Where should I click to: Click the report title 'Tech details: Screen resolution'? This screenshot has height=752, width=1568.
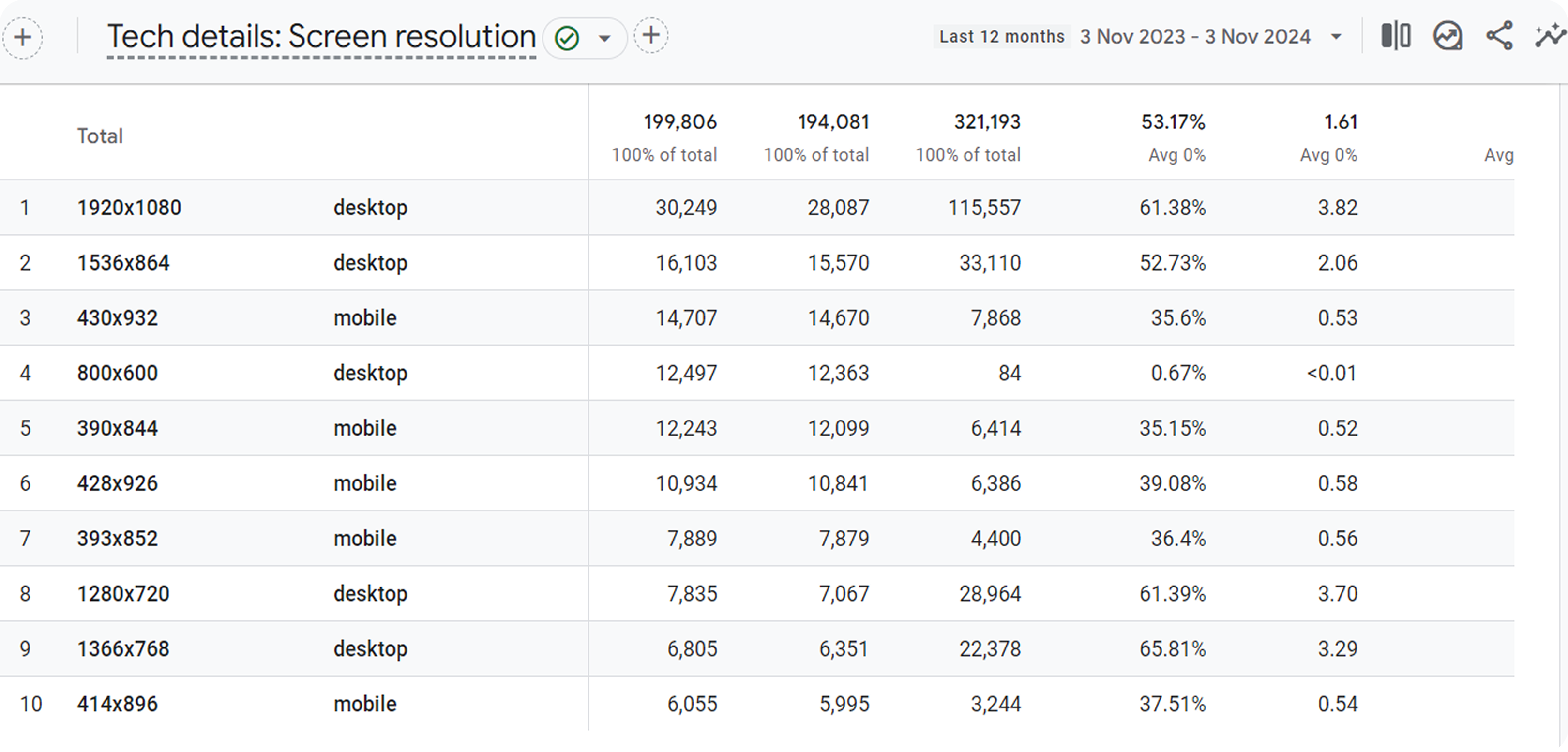click(321, 36)
